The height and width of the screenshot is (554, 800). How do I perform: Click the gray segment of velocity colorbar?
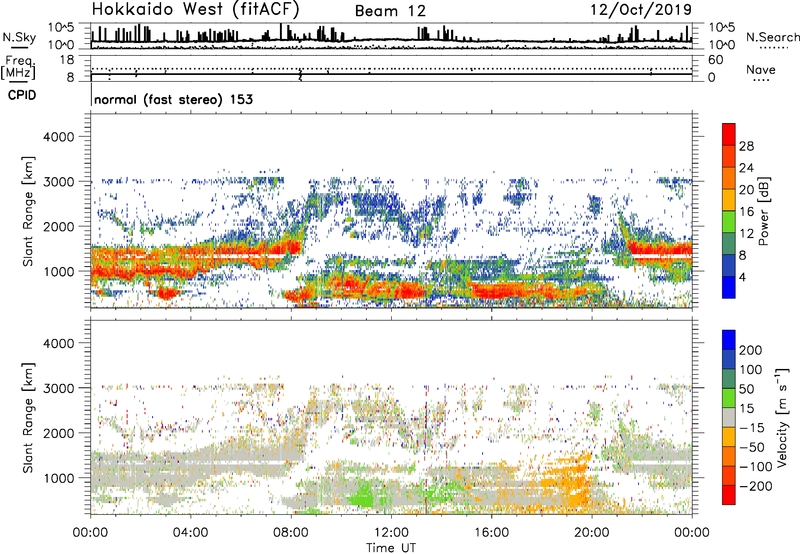click(729, 417)
